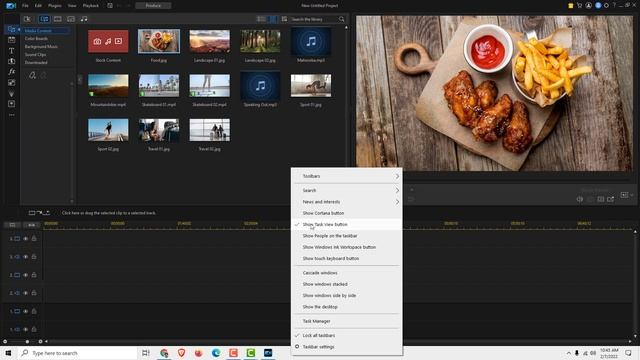Click the magnifier icon in library search
The image size is (640, 360).
(342, 19)
